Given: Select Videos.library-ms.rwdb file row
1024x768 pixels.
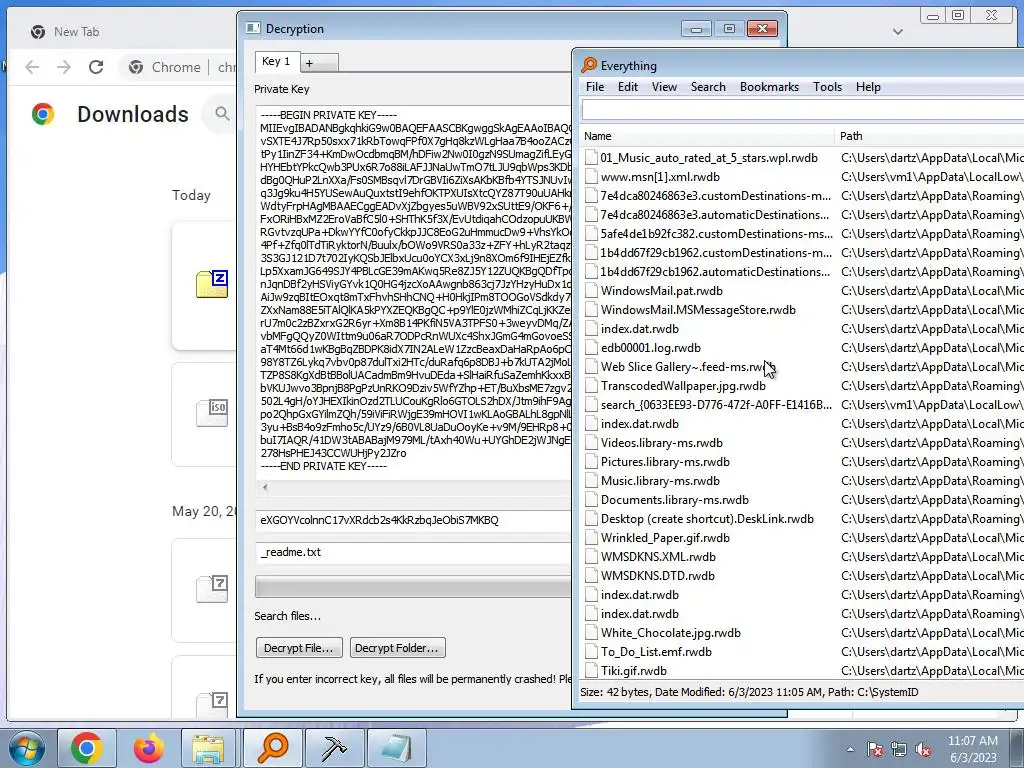Looking at the screenshot, I should point(662,443).
